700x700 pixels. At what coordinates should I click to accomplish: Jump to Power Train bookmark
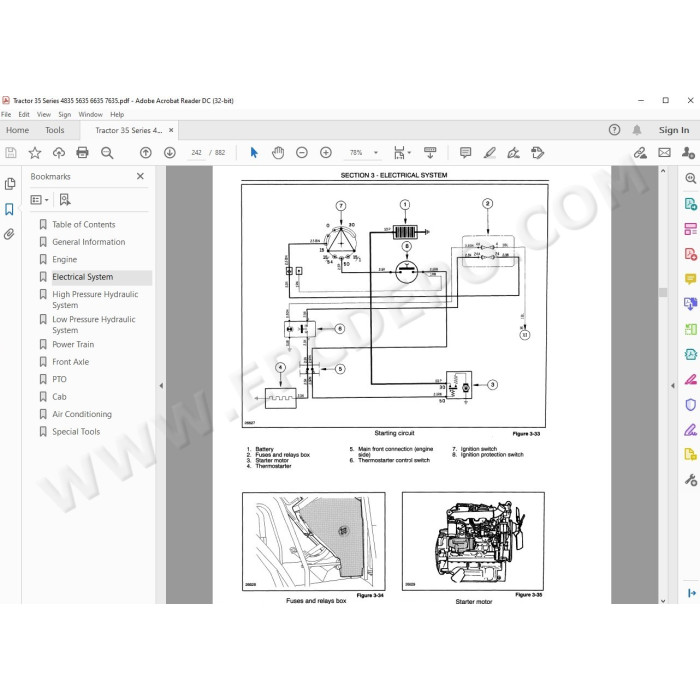(73, 345)
